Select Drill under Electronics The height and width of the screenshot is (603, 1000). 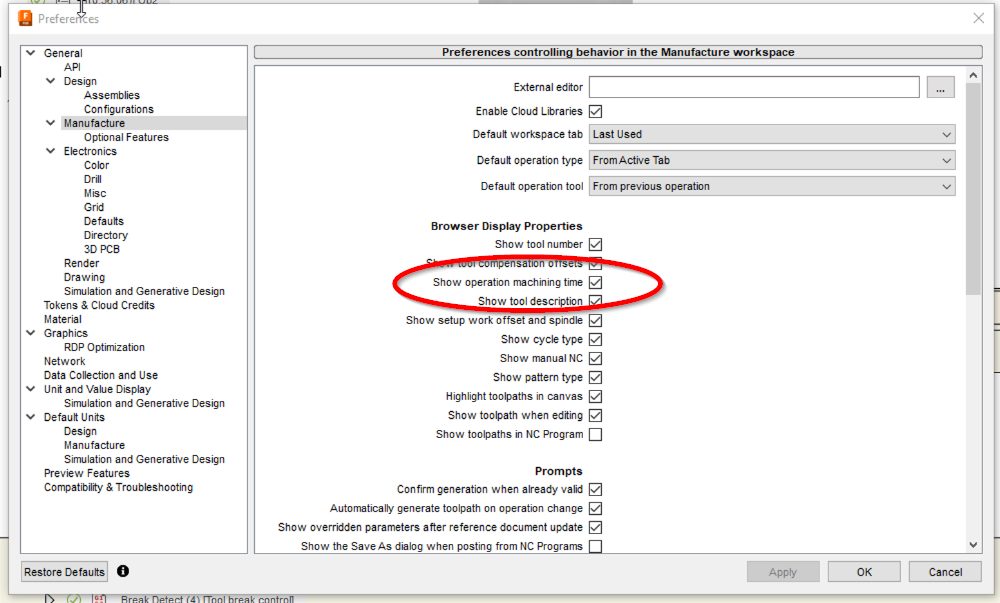(x=92, y=179)
